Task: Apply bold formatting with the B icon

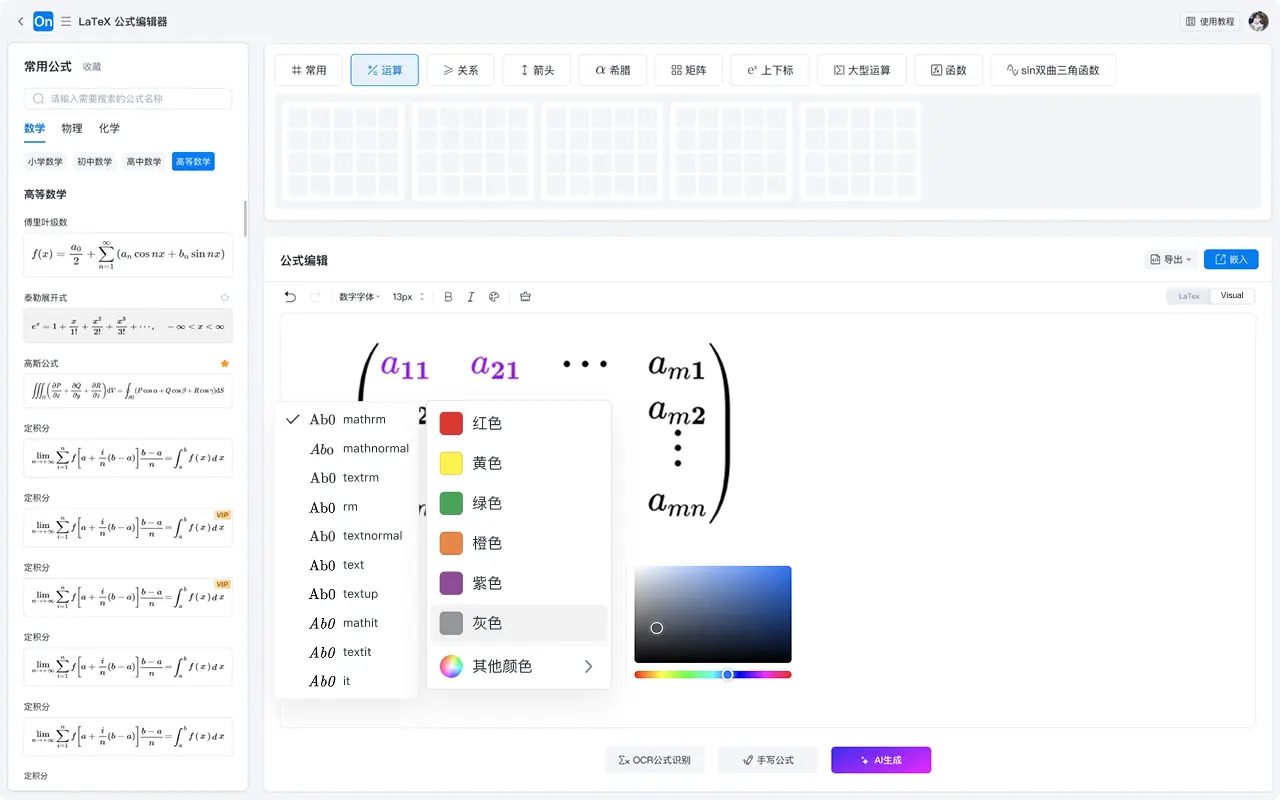Action: [x=448, y=296]
